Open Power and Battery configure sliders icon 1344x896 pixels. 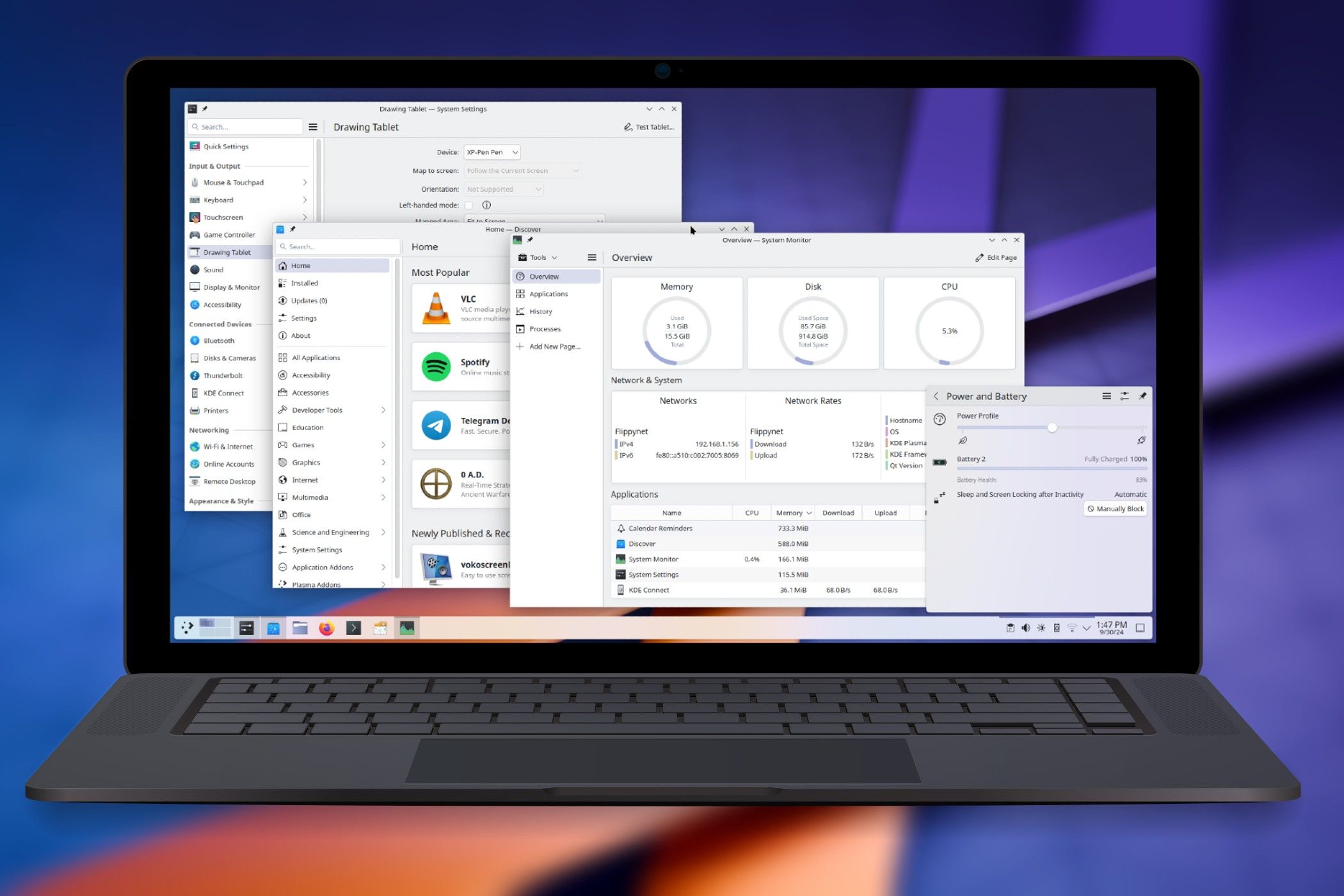click(x=1124, y=396)
